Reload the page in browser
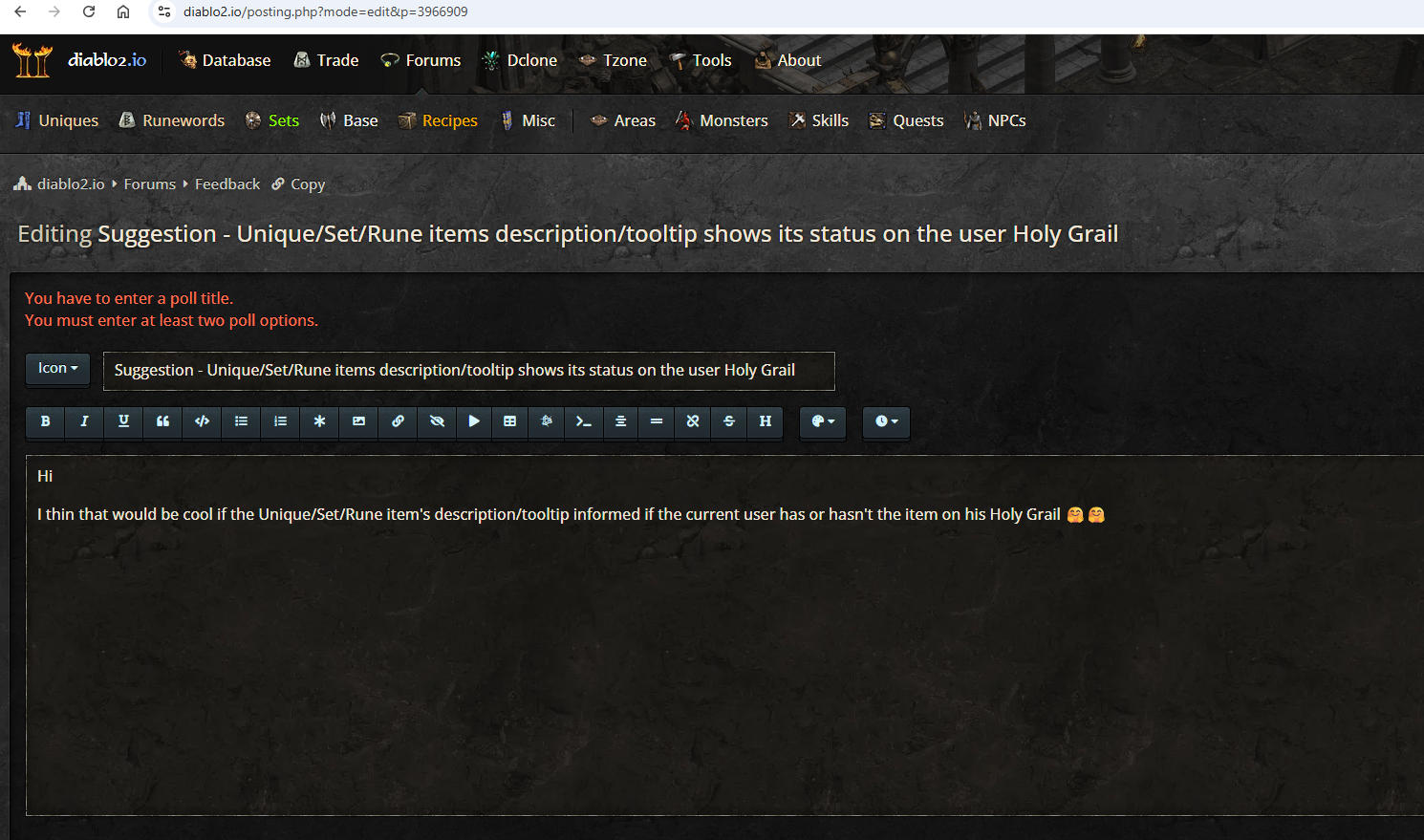Image resolution: width=1424 pixels, height=840 pixels. click(89, 12)
